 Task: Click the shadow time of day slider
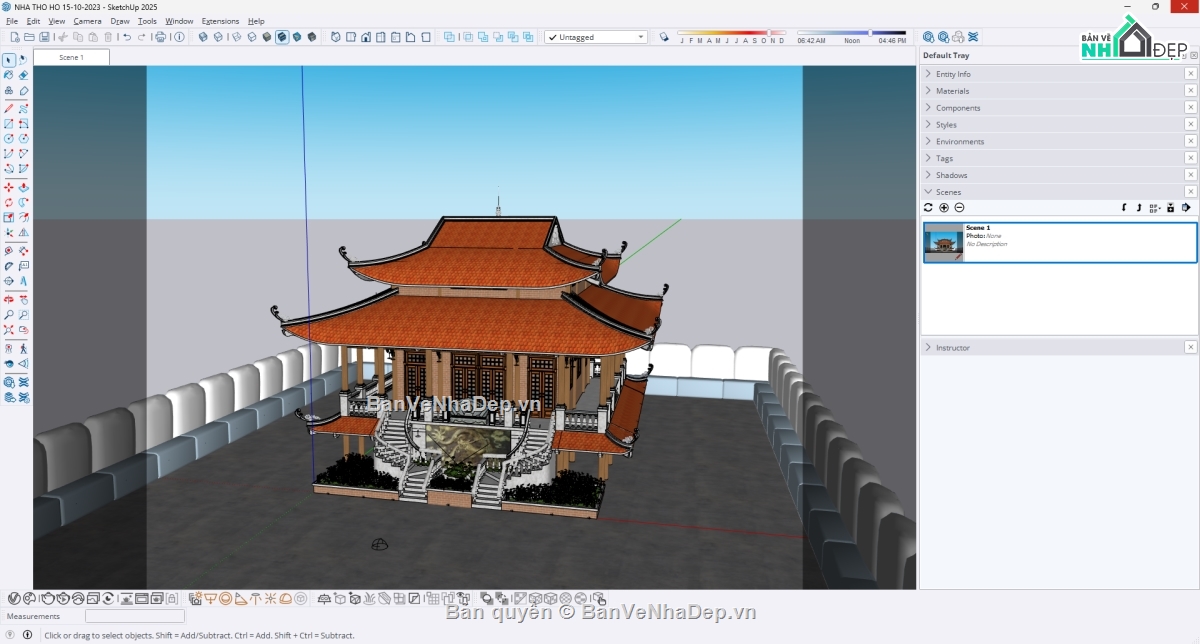tap(851, 33)
